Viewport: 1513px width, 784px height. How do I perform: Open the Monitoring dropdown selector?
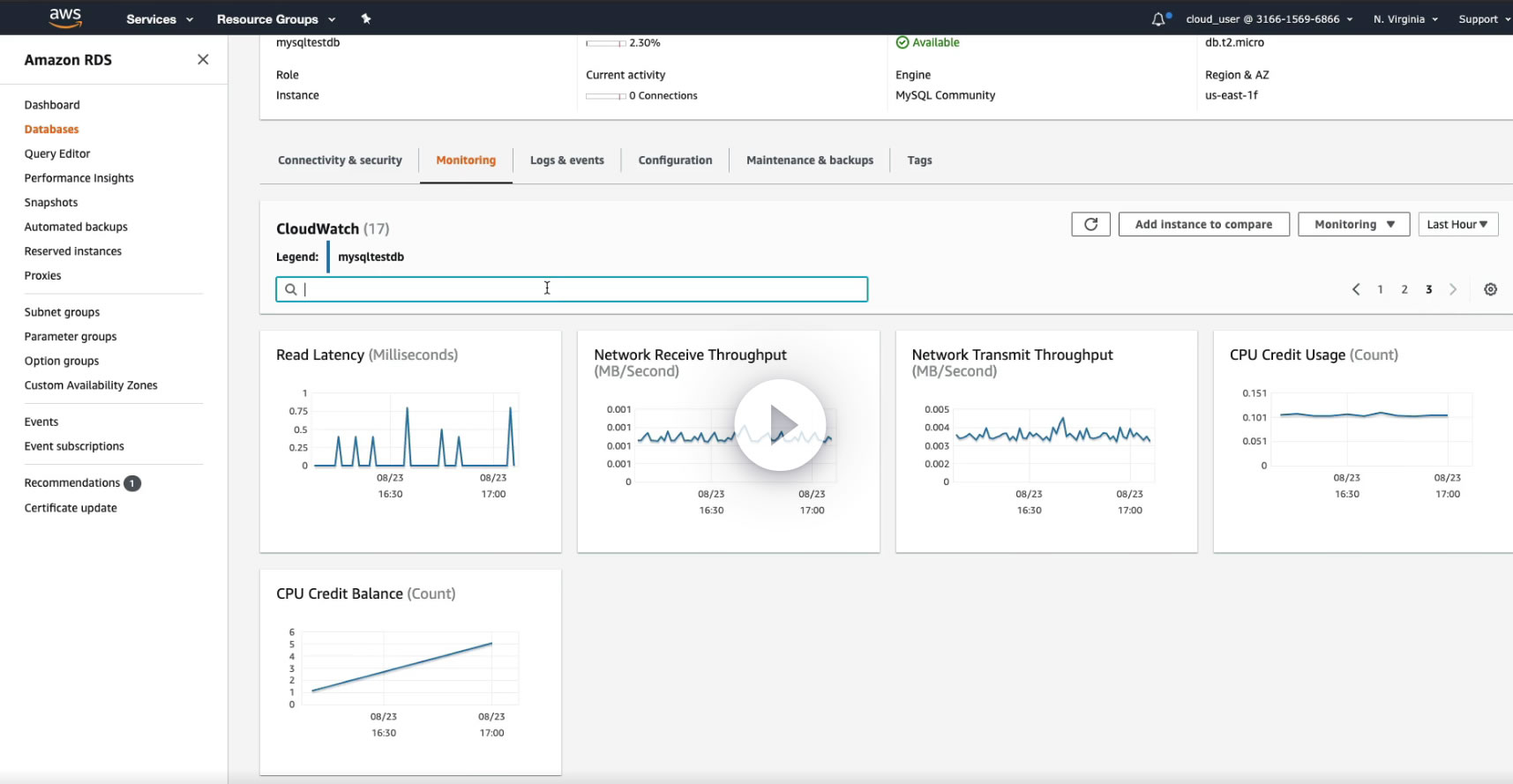point(1353,224)
